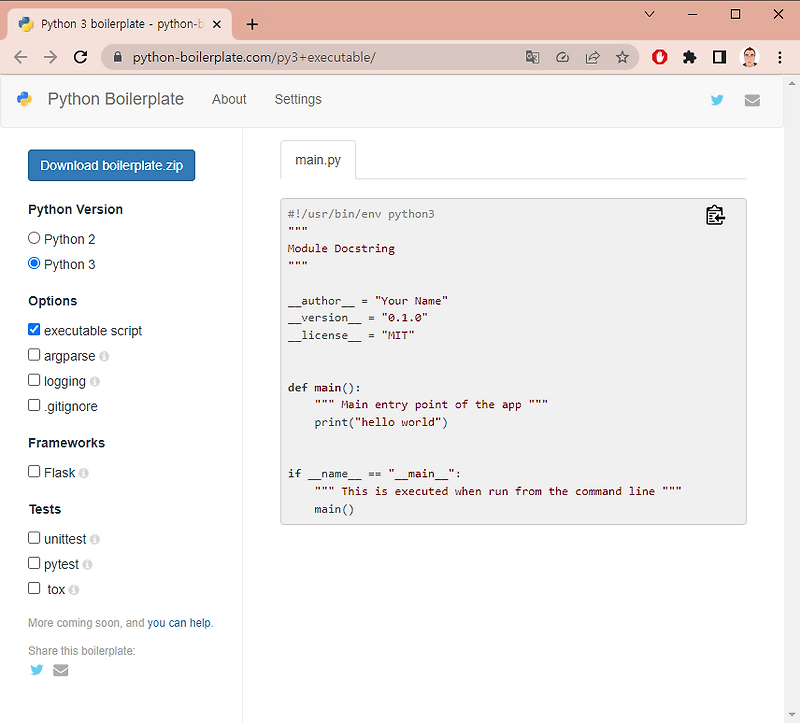Enable the logging checkbox

click(x=34, y=380)
